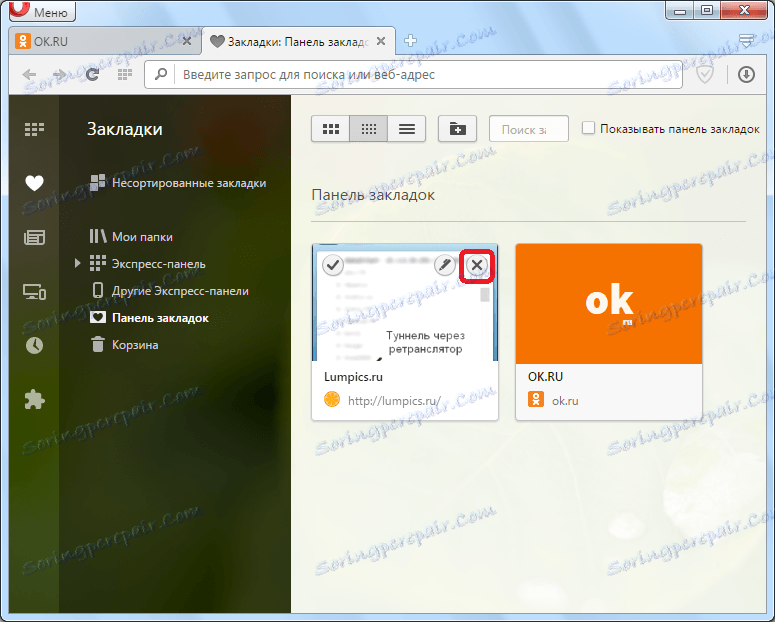Open the tab menu icon beside the tab strip

pyautogui.click(x=746, y=41)
